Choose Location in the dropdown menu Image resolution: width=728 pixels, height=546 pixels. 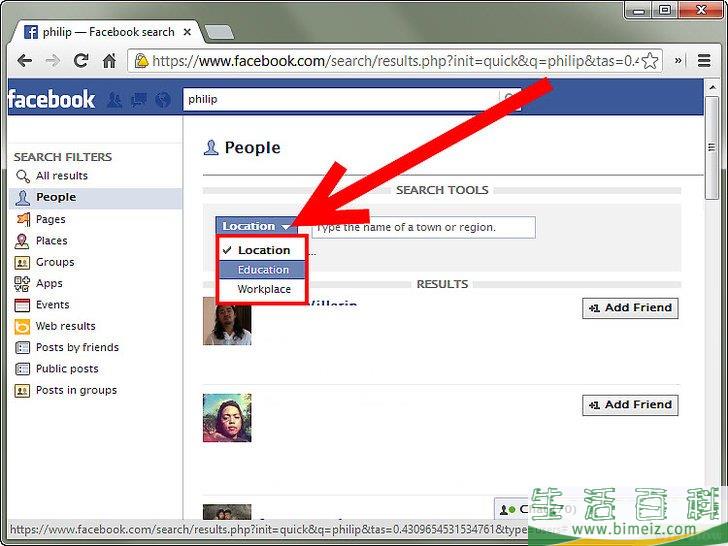click(262, 250)
